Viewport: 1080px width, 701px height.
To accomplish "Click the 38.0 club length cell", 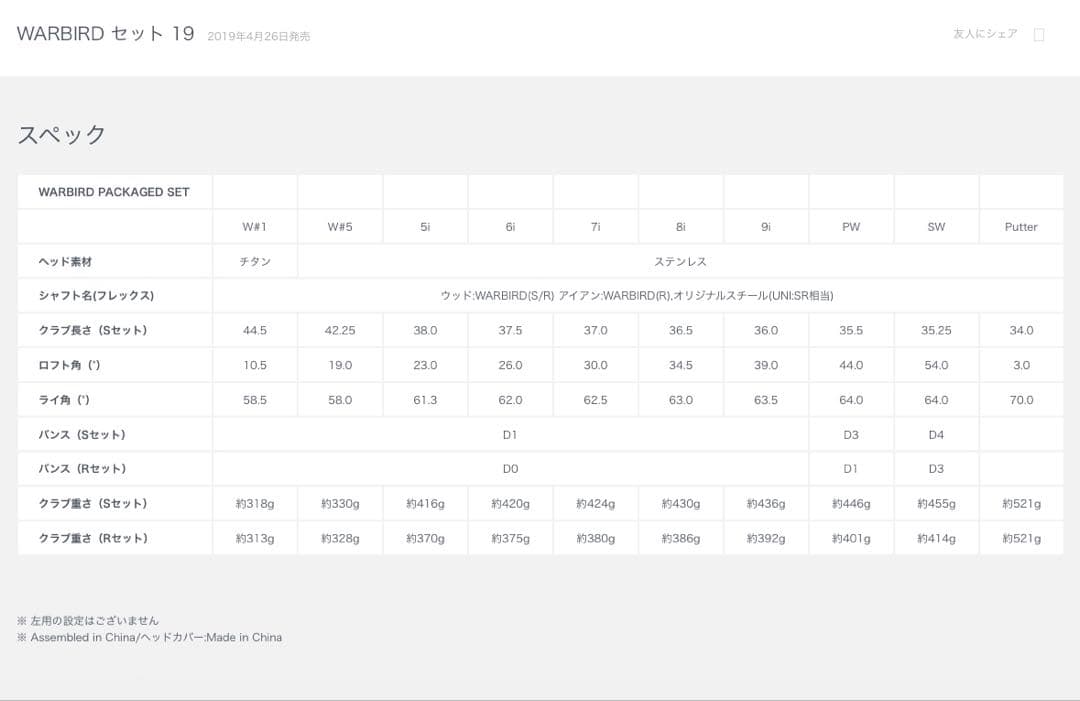I will (x=425, y=331).
